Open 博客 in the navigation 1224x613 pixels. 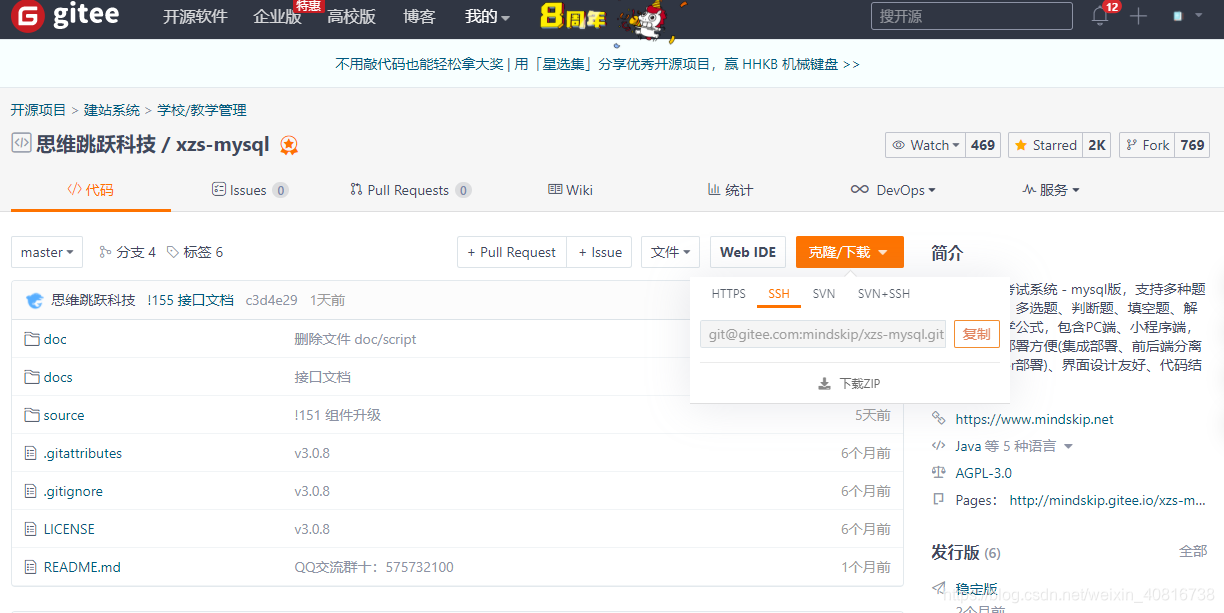pyautogui.click(x=419, y=17)
